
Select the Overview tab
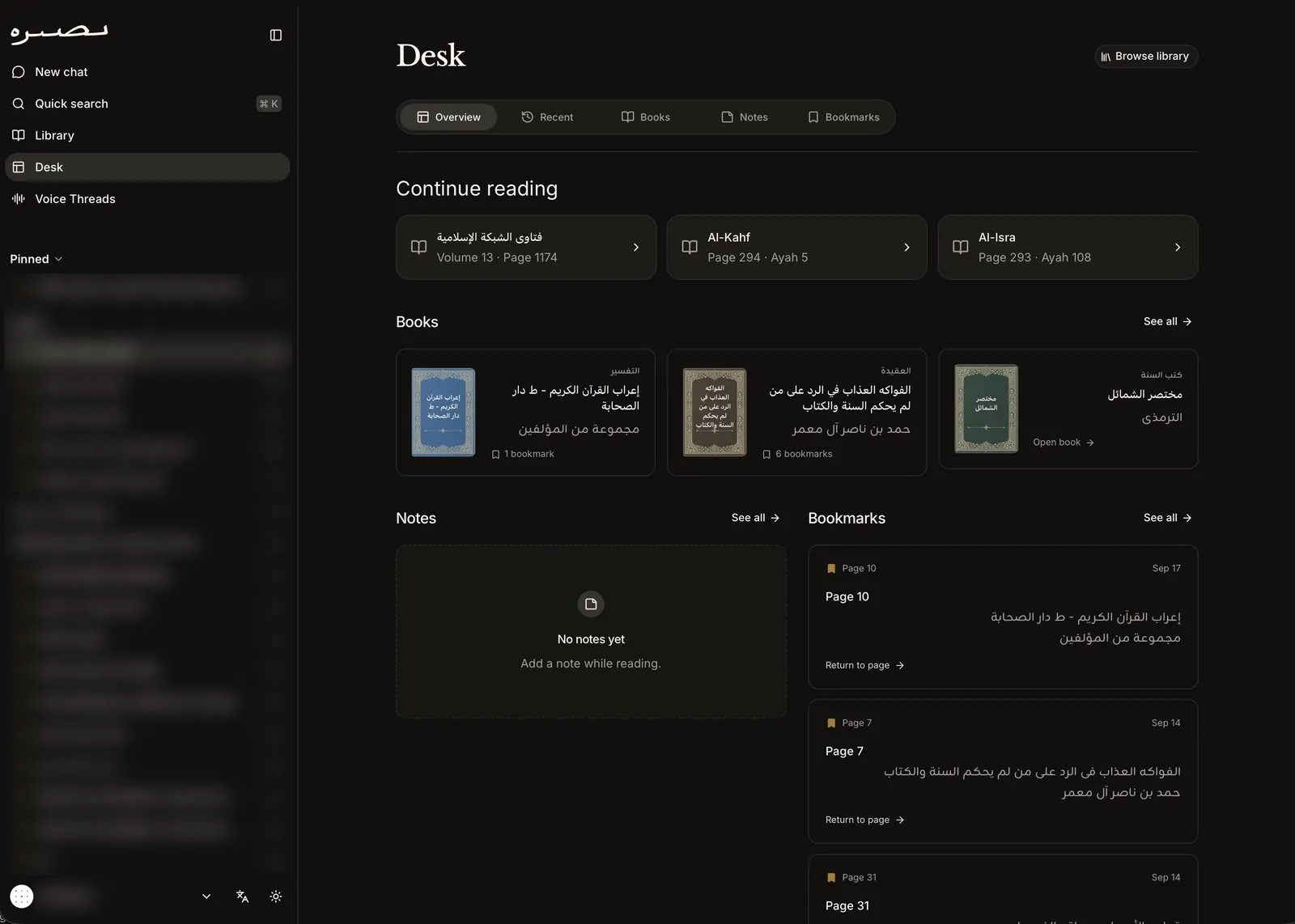449,117
